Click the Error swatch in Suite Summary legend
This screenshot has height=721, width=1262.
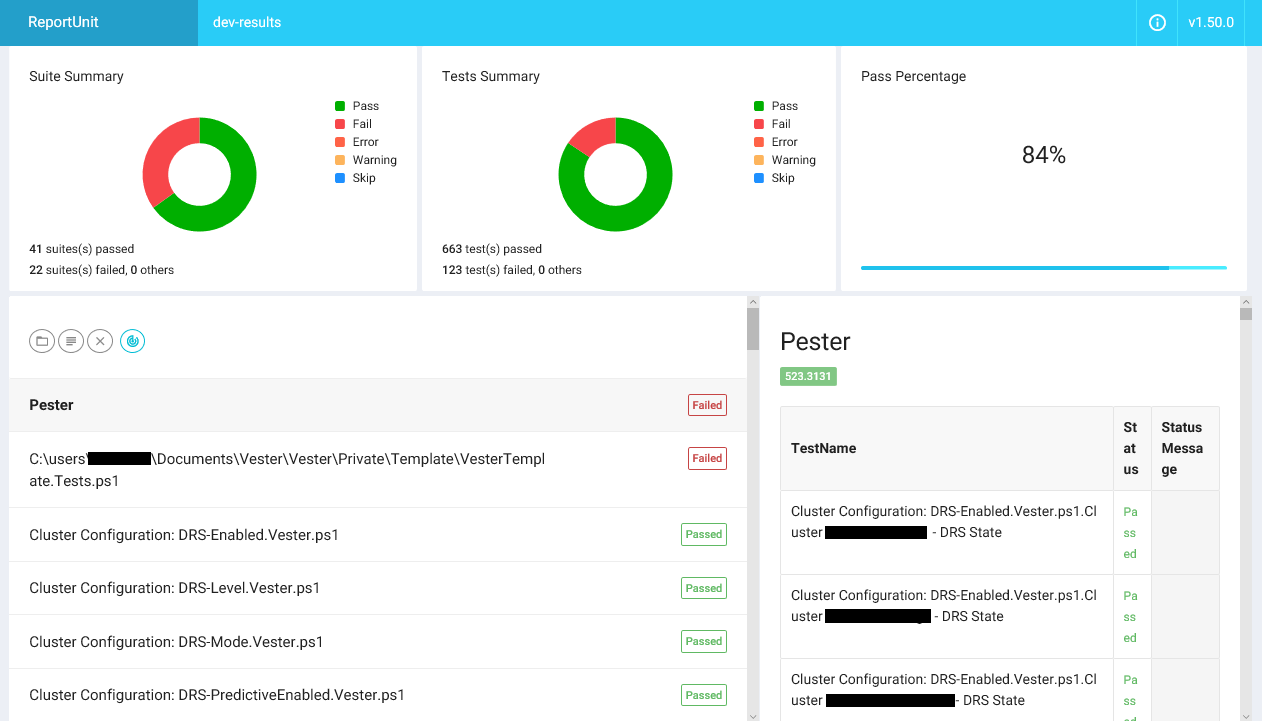[340, 142]
